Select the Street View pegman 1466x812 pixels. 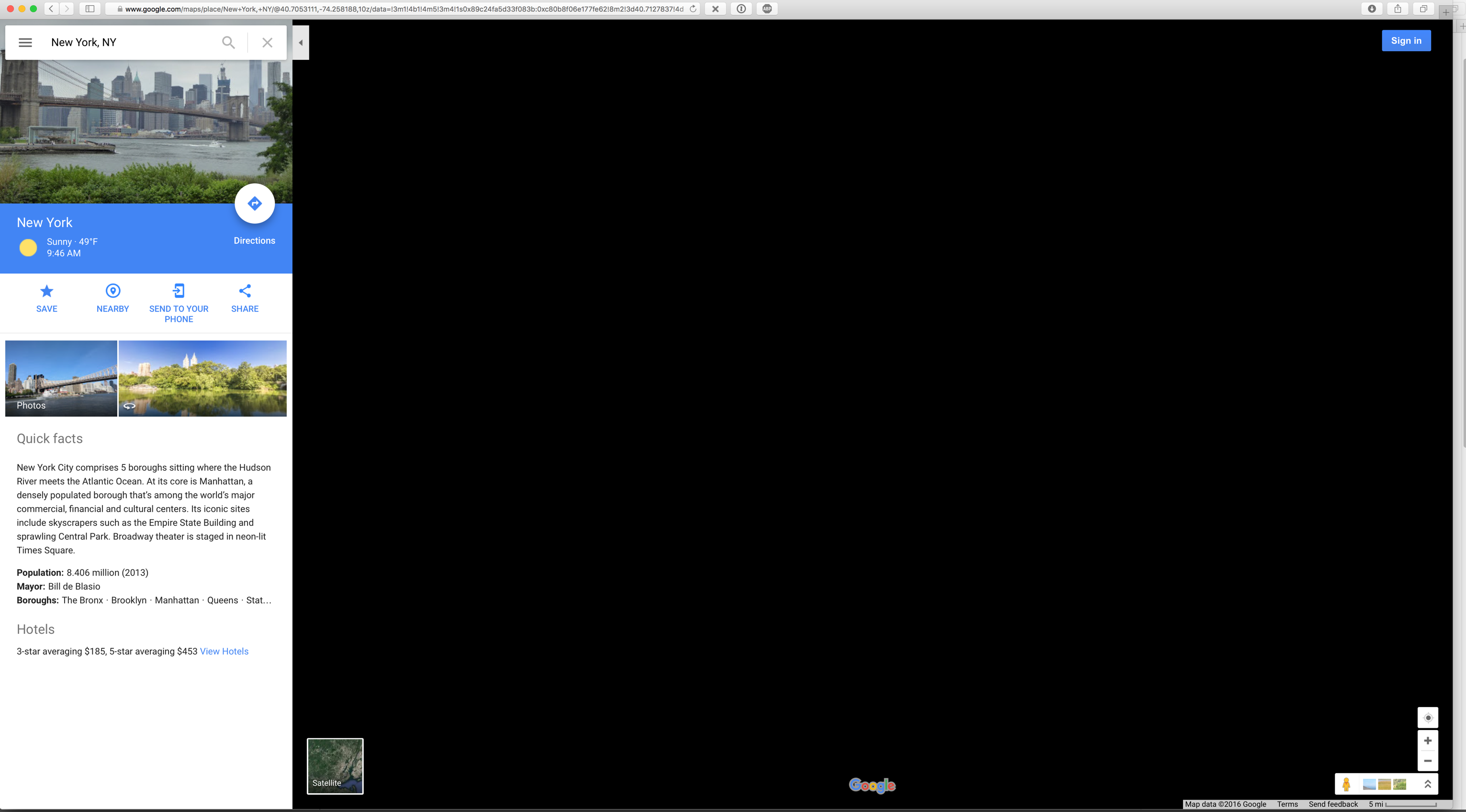[x=1346, y=784]
